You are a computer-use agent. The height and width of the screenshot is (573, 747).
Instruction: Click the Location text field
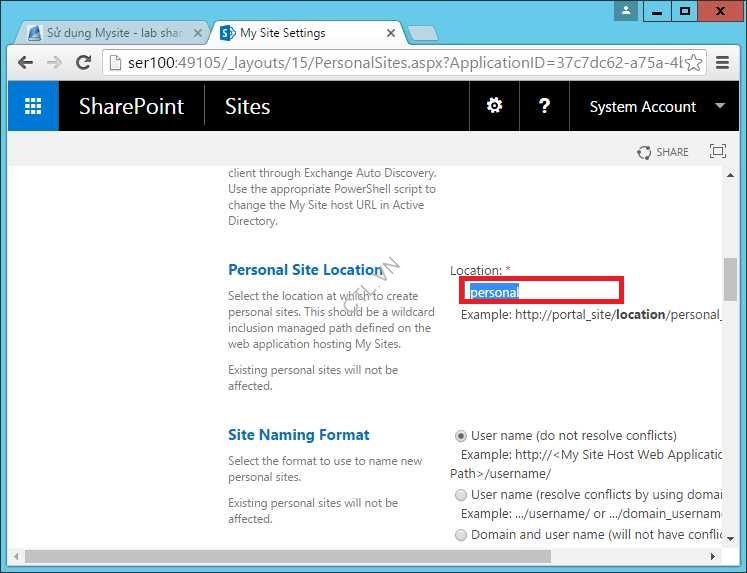pos(542,292)
